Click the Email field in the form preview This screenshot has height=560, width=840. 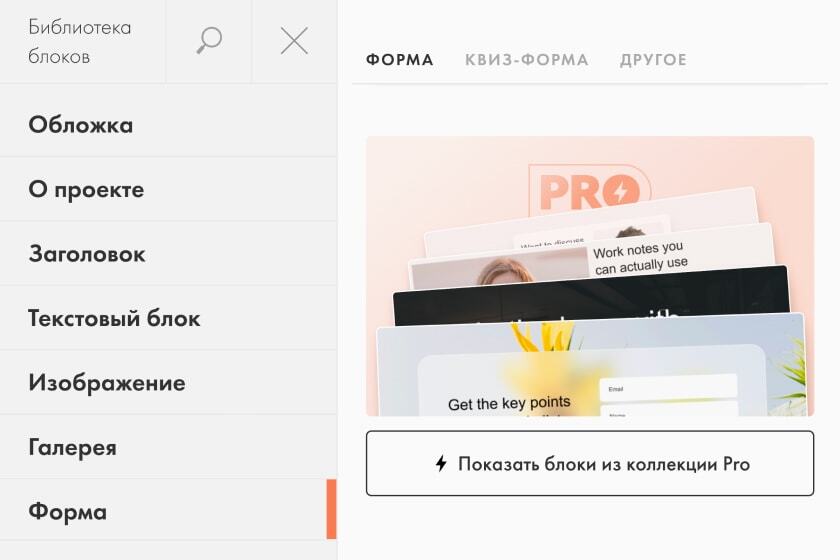click(x=668, y=387)
